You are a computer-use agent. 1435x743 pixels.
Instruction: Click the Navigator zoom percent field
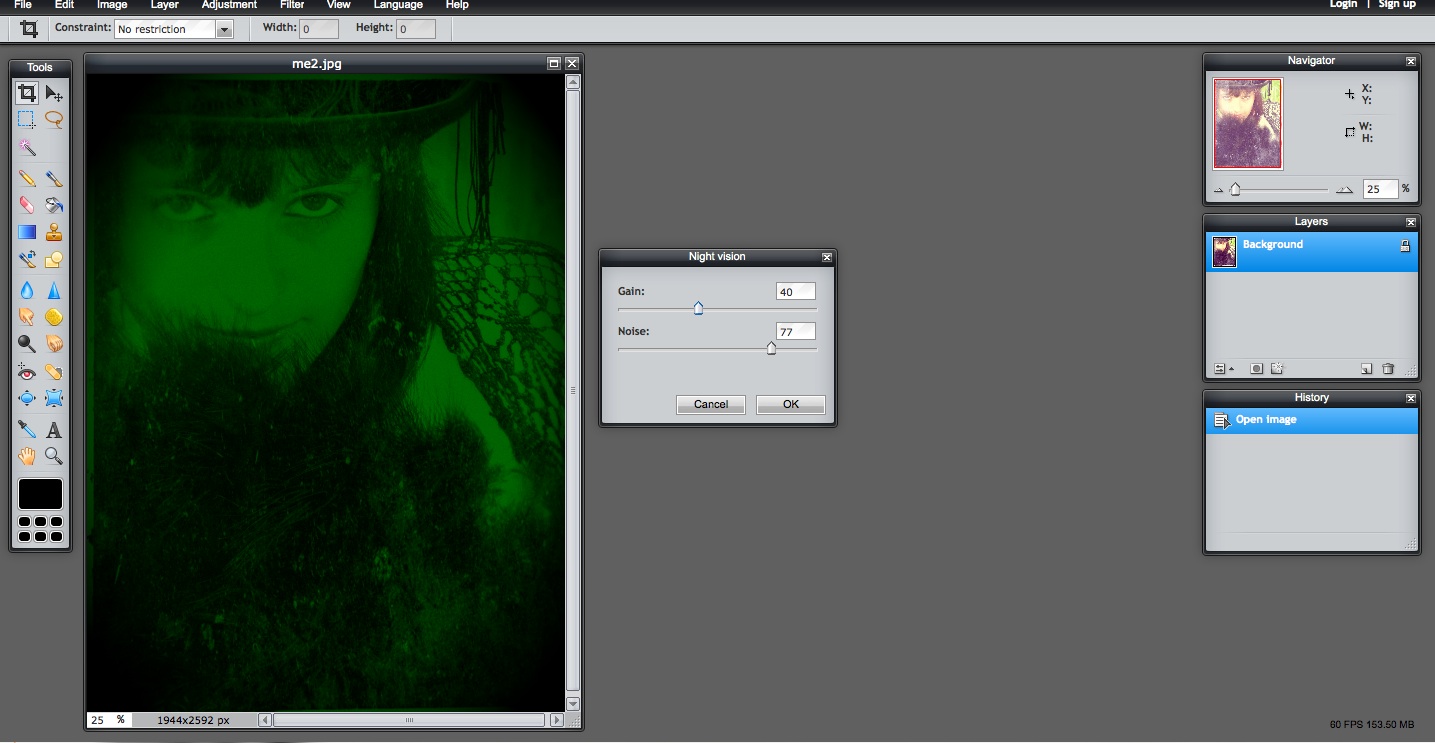coord(1381,188)
